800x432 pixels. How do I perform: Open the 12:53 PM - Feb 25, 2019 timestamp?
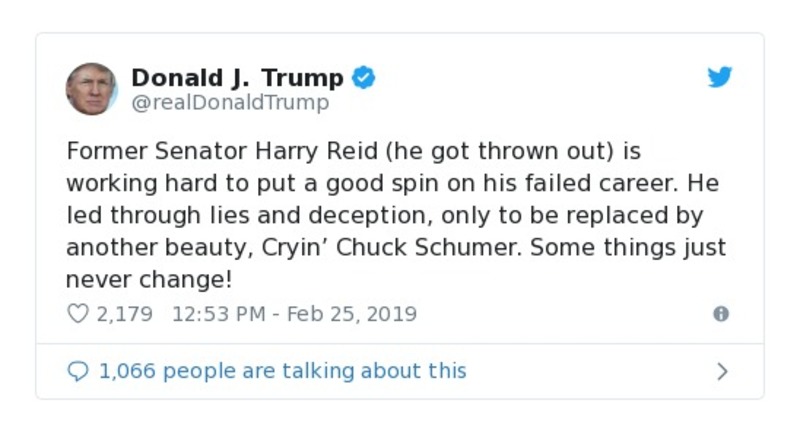(x=294, y=314)
